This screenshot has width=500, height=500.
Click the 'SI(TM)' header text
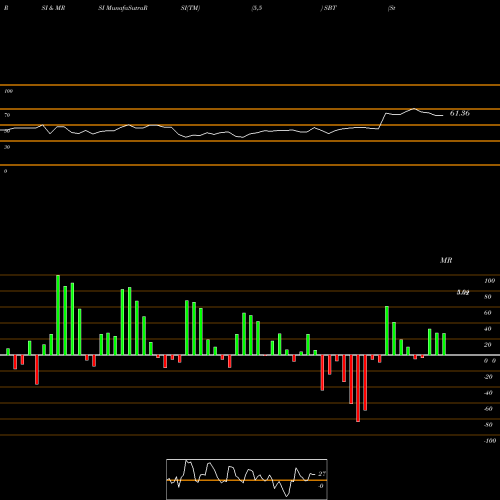190,8
